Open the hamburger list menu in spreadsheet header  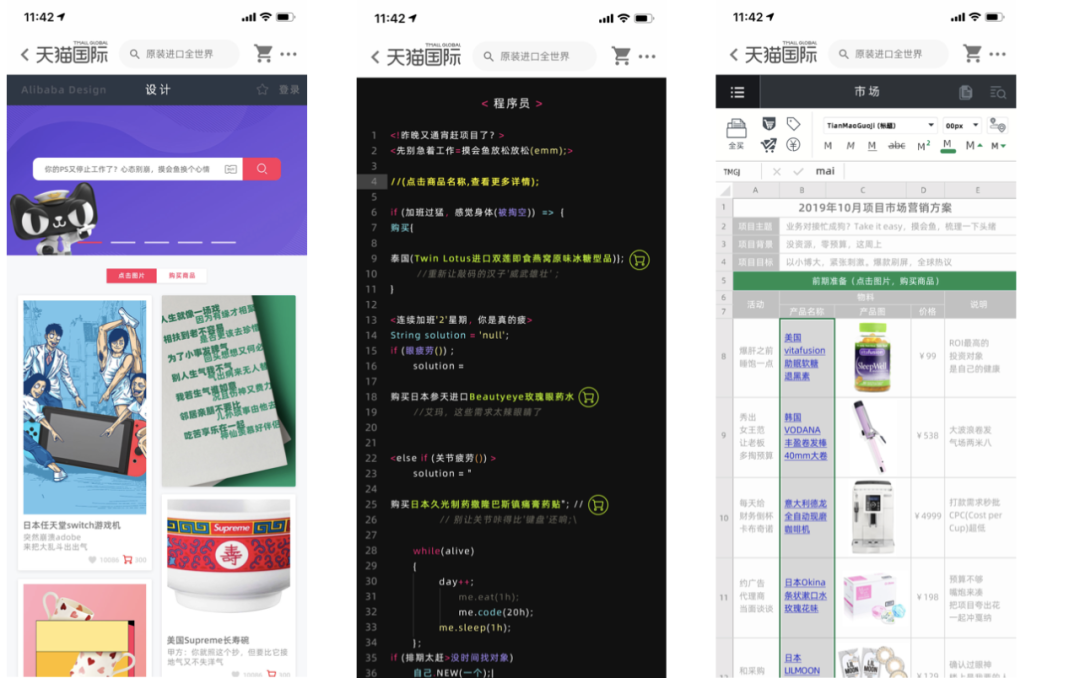coord(737,92)
